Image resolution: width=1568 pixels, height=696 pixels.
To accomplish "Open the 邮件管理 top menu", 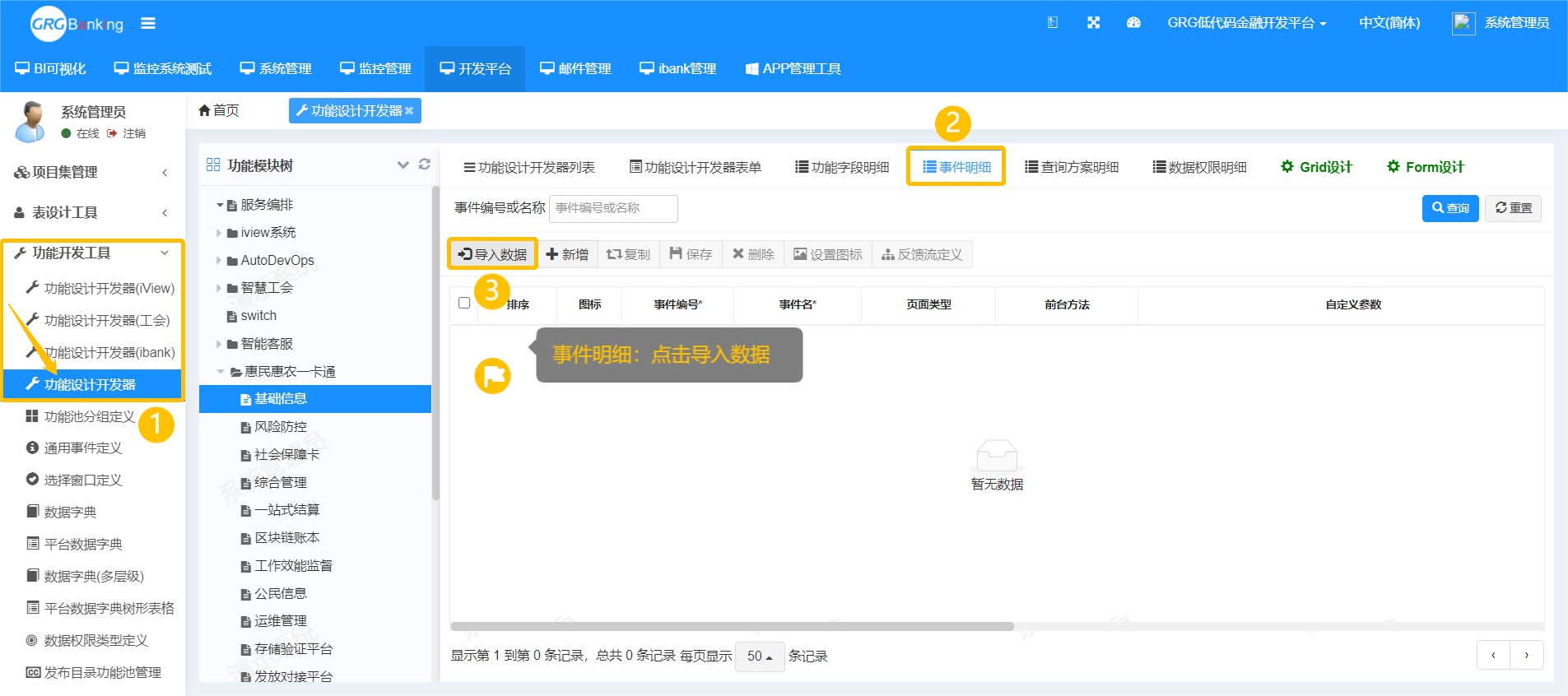I will coord(575,68).
